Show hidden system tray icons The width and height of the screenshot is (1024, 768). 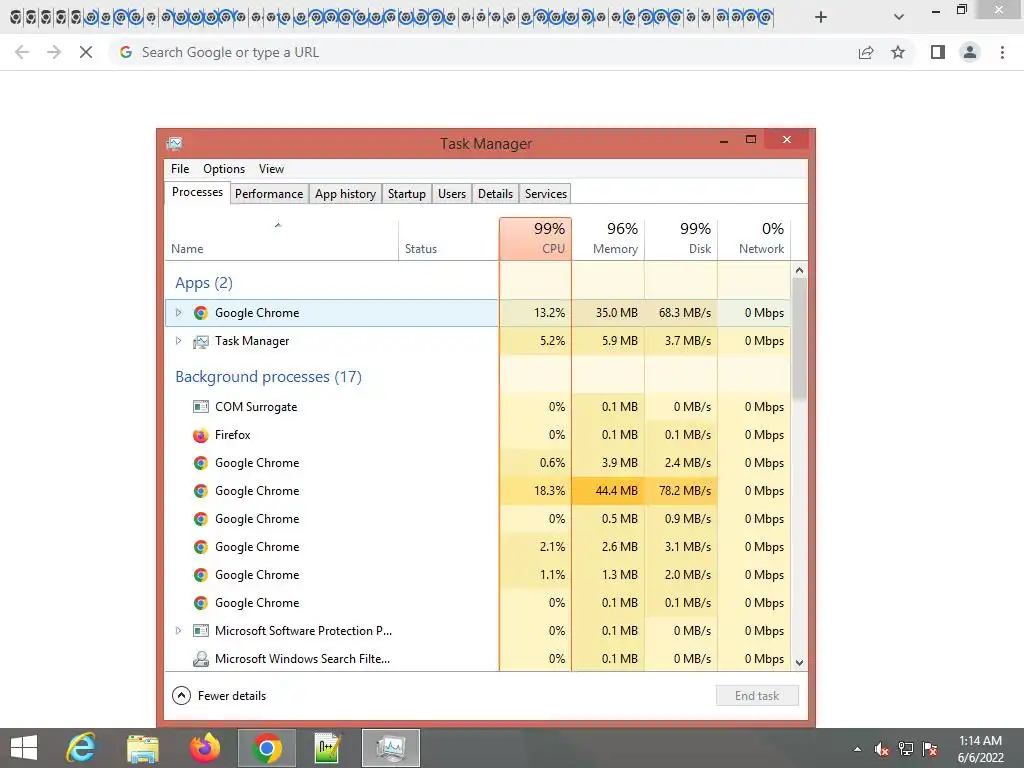click(x=857, y=749)
